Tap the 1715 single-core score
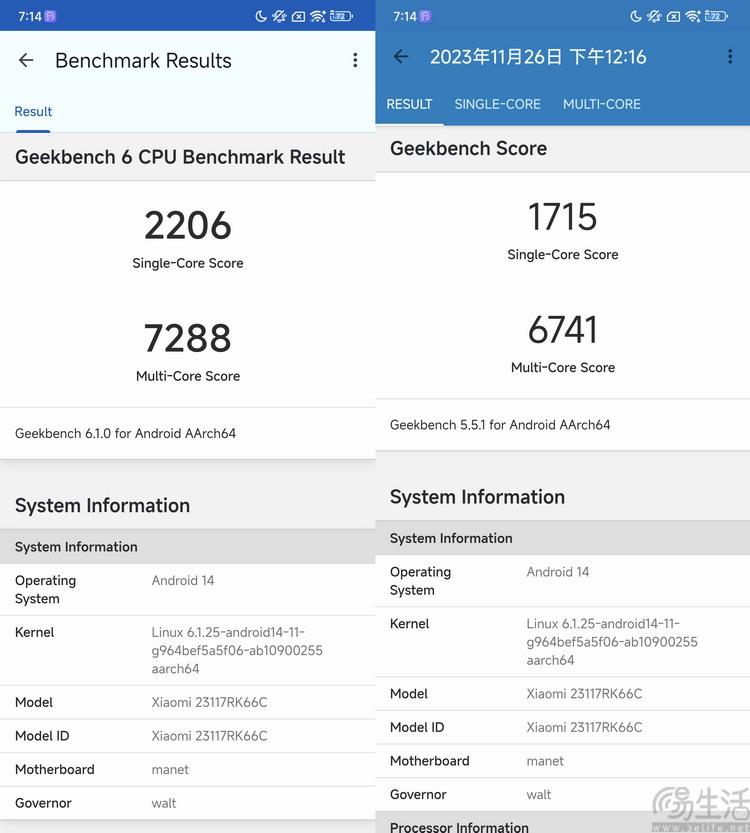This screenshot has height=833, width=750. click(x=562, y=217)
